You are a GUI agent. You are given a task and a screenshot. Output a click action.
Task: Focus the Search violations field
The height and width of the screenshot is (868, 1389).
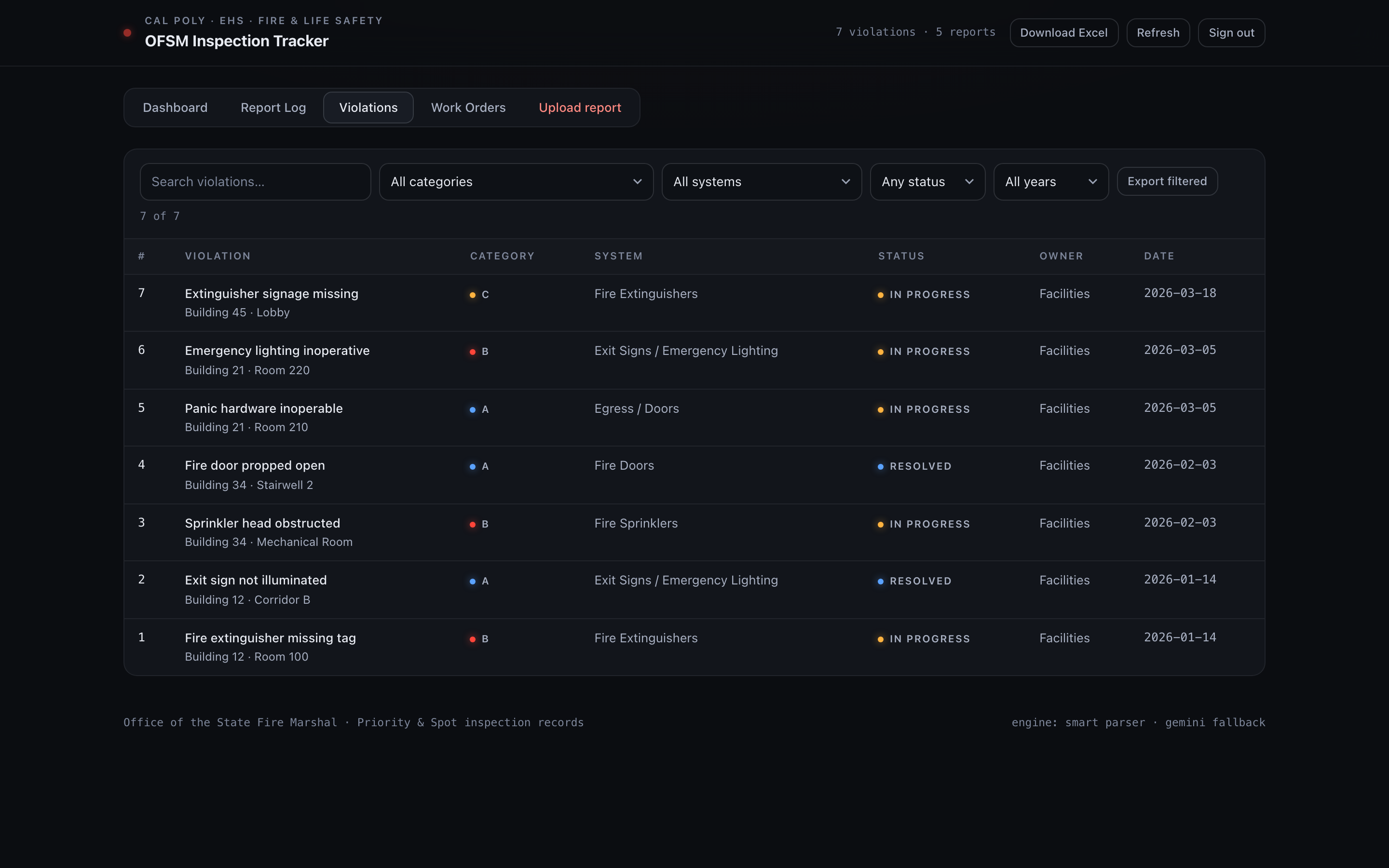click(x=256, y=182)
